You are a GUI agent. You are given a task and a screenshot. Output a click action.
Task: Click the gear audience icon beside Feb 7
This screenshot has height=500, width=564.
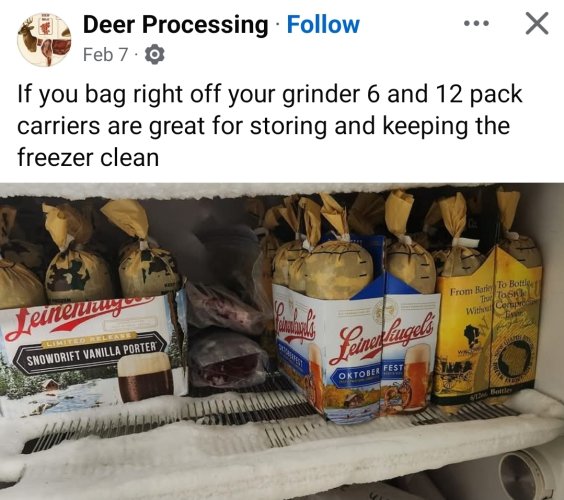tap(154, 55)
